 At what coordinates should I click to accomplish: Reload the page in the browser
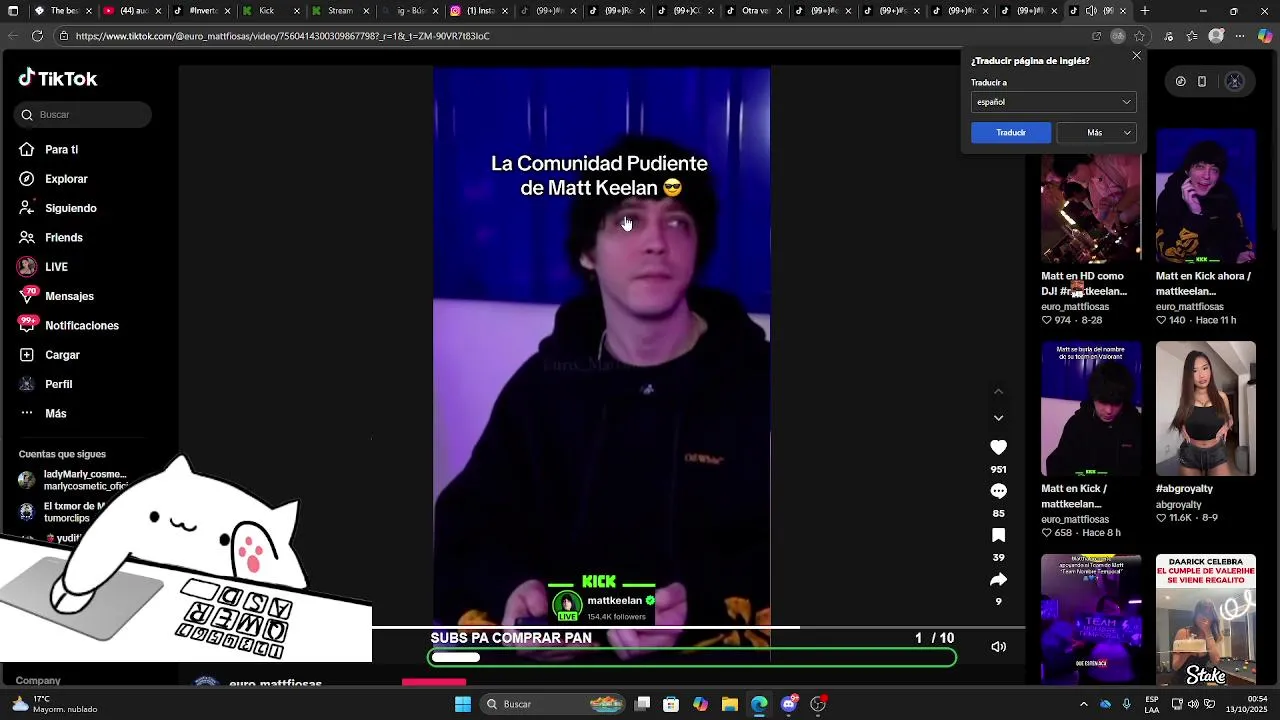[x=37, y=36]
